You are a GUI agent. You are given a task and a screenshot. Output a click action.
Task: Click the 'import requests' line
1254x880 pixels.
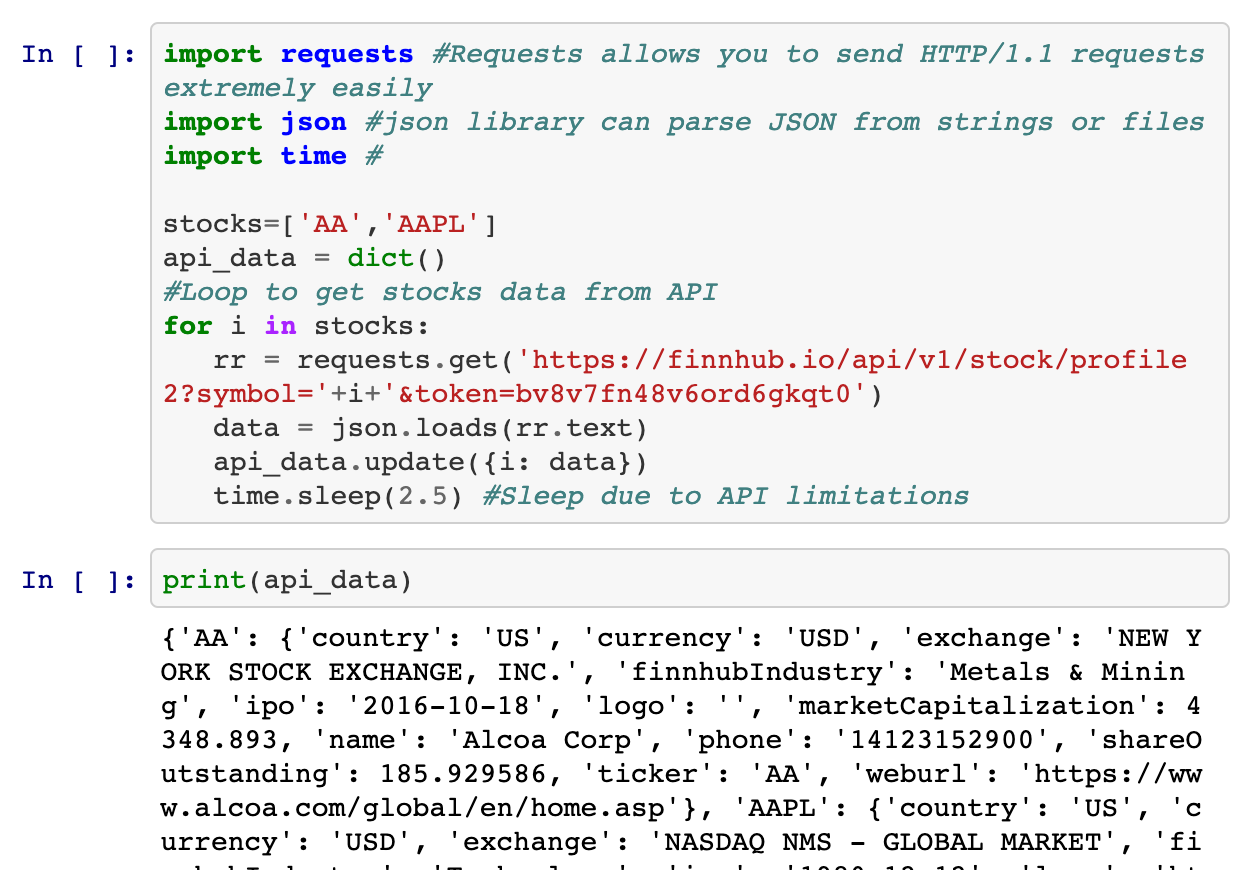tap(288, 54)
